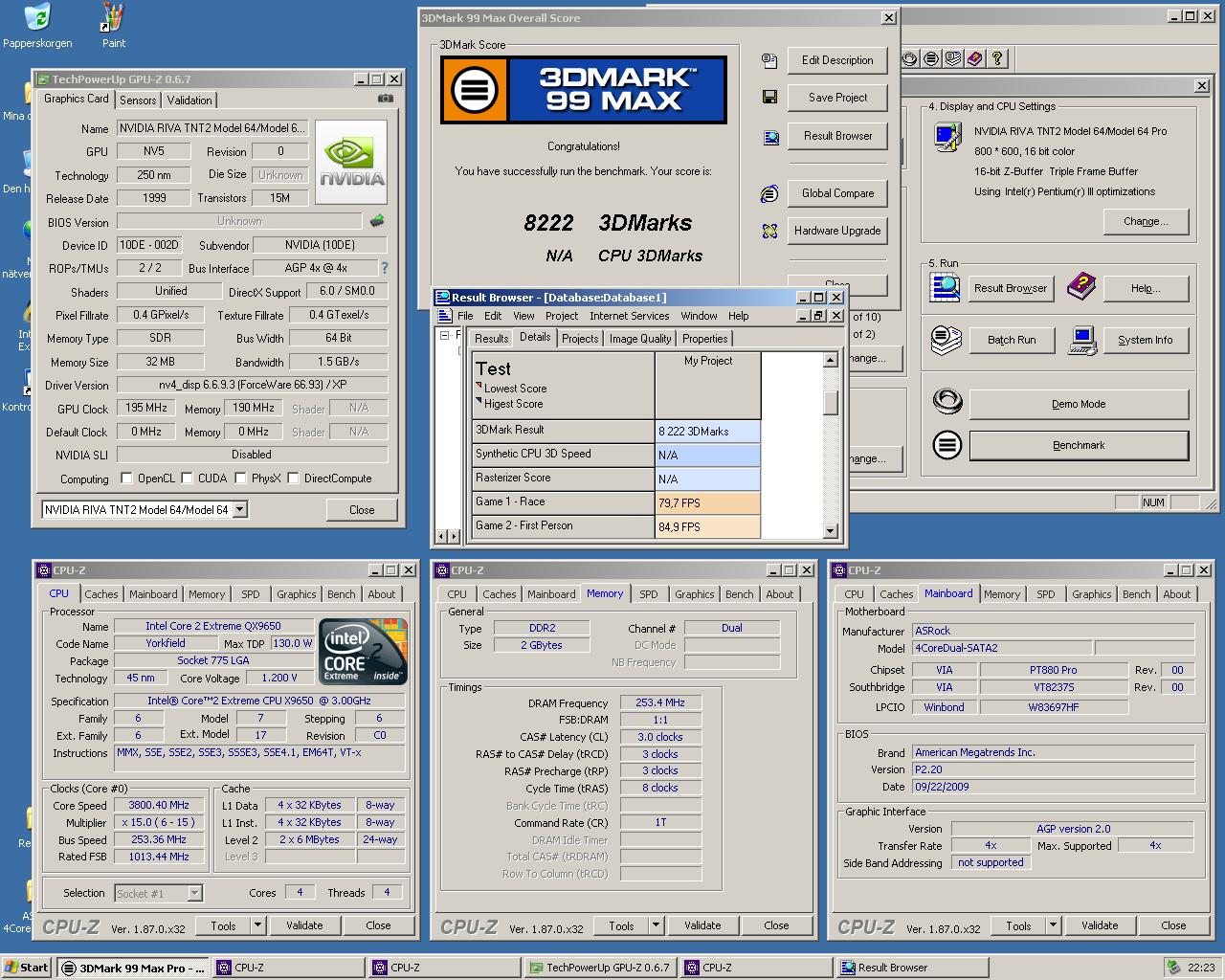
Task: Click the Start button on the taskbar
Action: [27, 968]
